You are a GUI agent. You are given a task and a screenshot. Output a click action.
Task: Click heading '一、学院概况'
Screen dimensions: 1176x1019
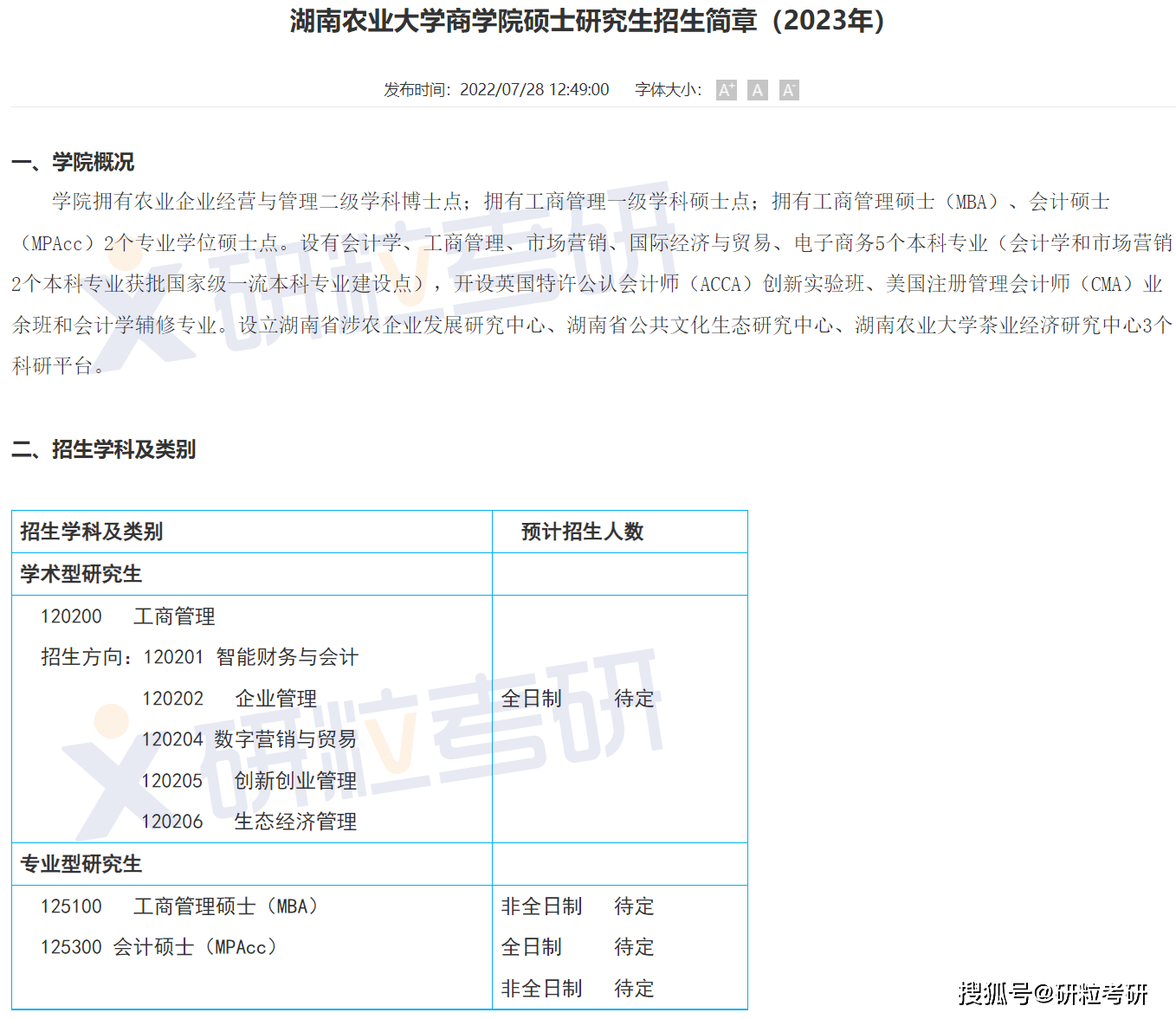pyautogui.click(x=73, y=162)
